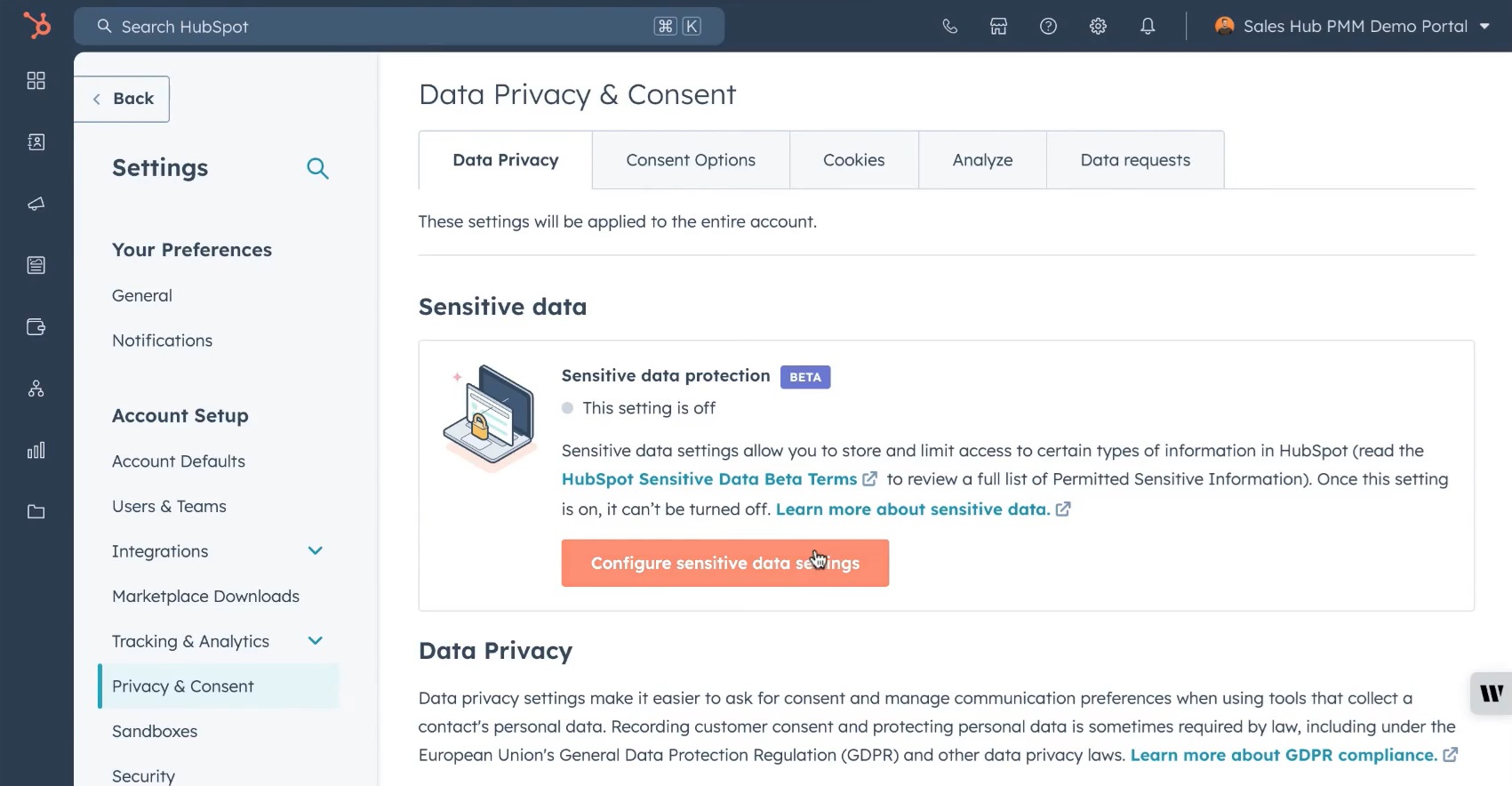Screen dimensions: 1512x786
Task: Open Learn more about sensitive data link
Action: point(913,509)
